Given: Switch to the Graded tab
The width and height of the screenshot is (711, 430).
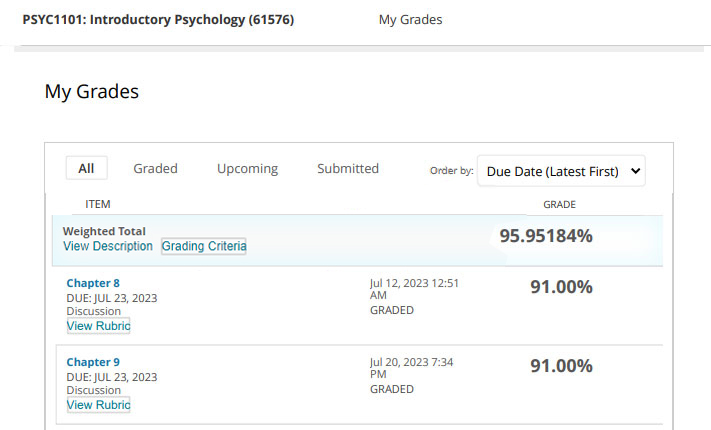Looking at the screenshot, I should [x=155, y=168].
